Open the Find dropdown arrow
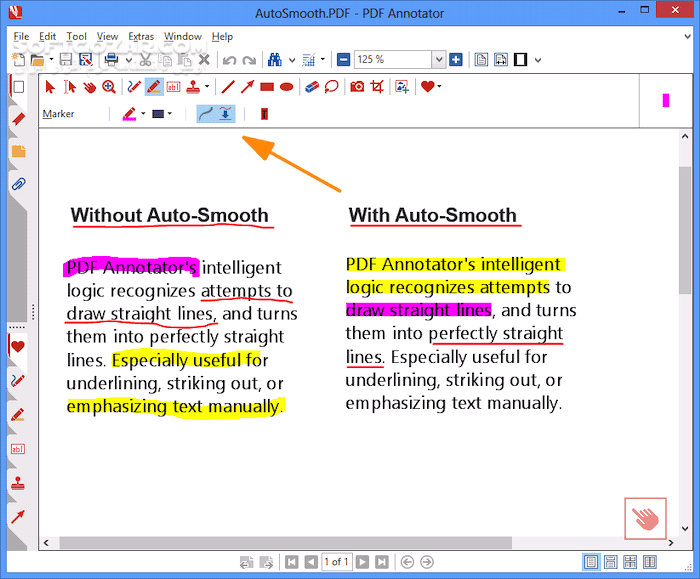 (x=292, y=60)
